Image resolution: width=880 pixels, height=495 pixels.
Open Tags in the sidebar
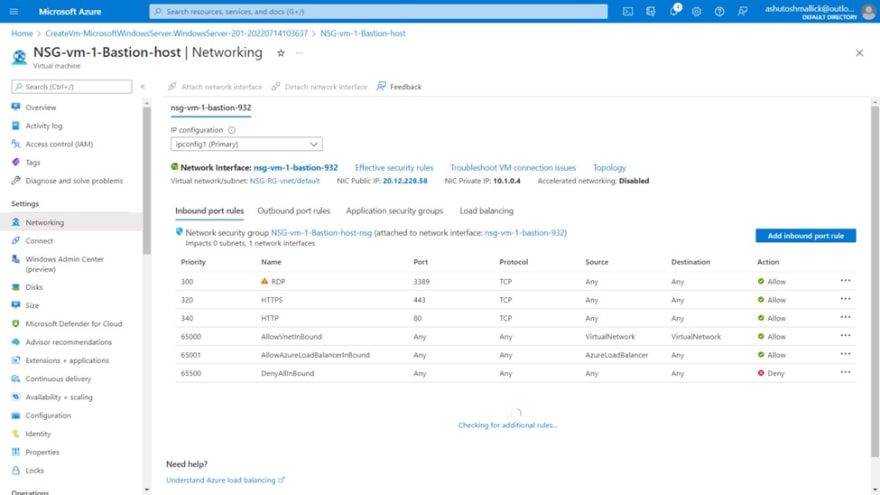point(33,162)
